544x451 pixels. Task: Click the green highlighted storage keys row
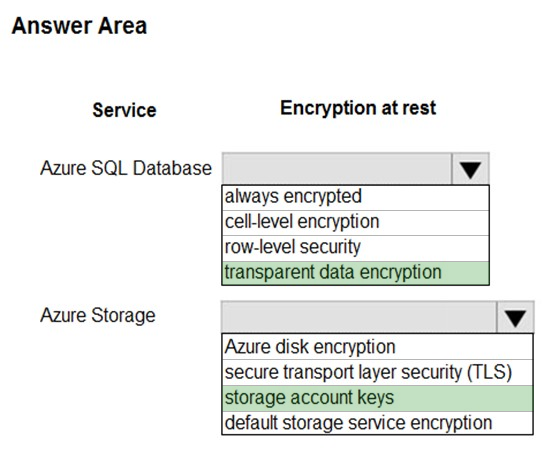377,398
